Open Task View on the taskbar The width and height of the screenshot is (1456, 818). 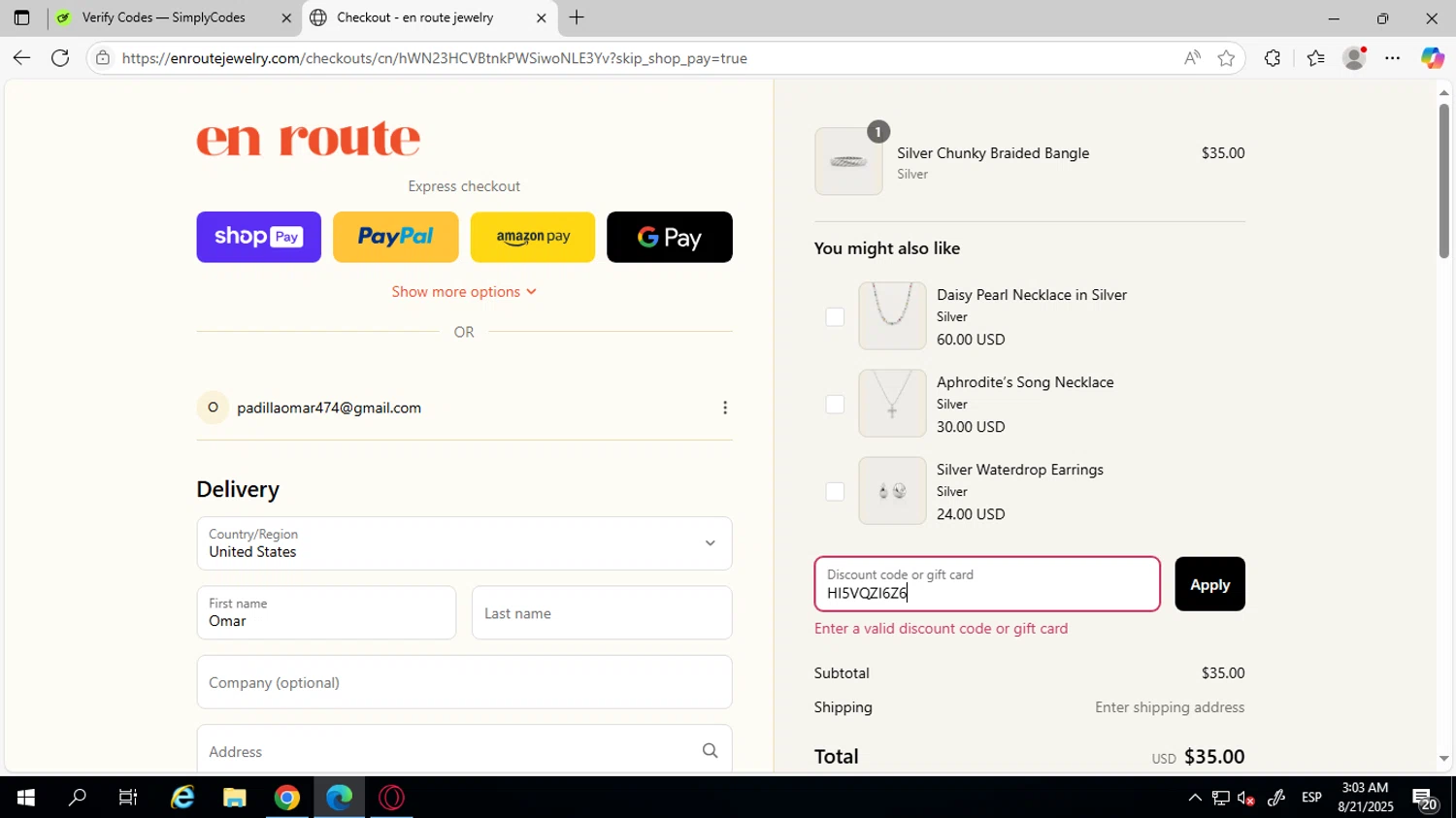(128, 798)
